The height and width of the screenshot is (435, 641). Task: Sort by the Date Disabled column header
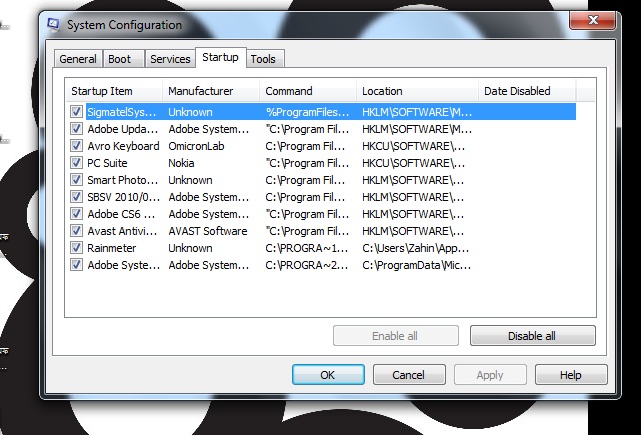click(x=527, y=91)
